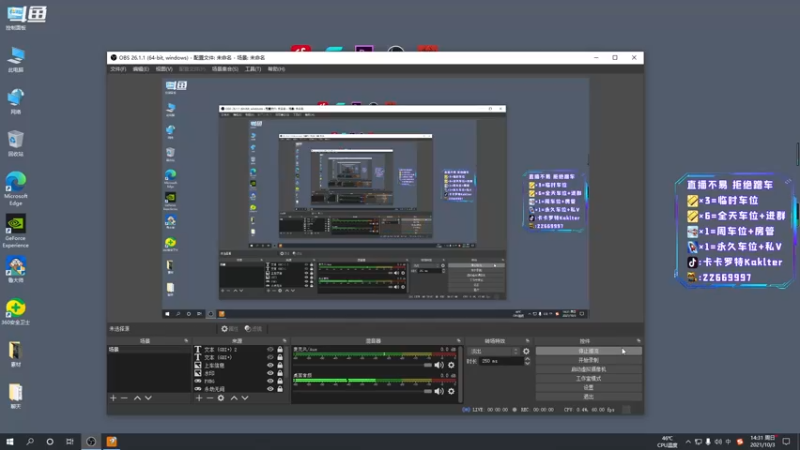The image size is (800, 450).
Task: Click the transition duration 250 ms field
Action: 502,361
